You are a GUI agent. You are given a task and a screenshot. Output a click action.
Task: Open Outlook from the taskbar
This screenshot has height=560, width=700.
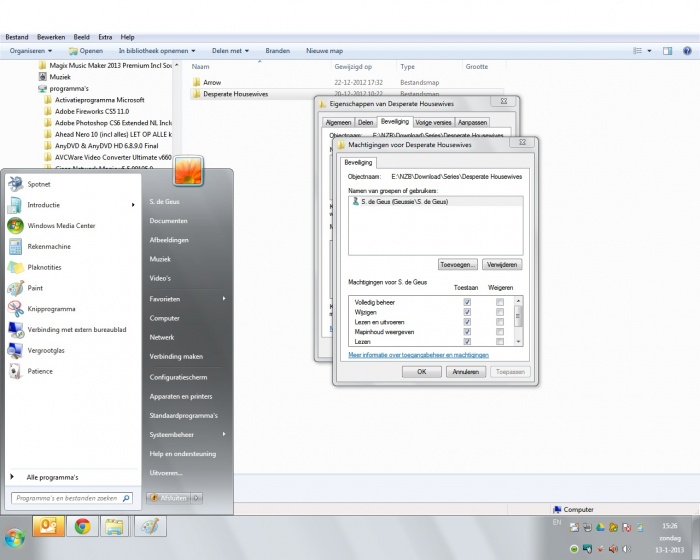48,527
